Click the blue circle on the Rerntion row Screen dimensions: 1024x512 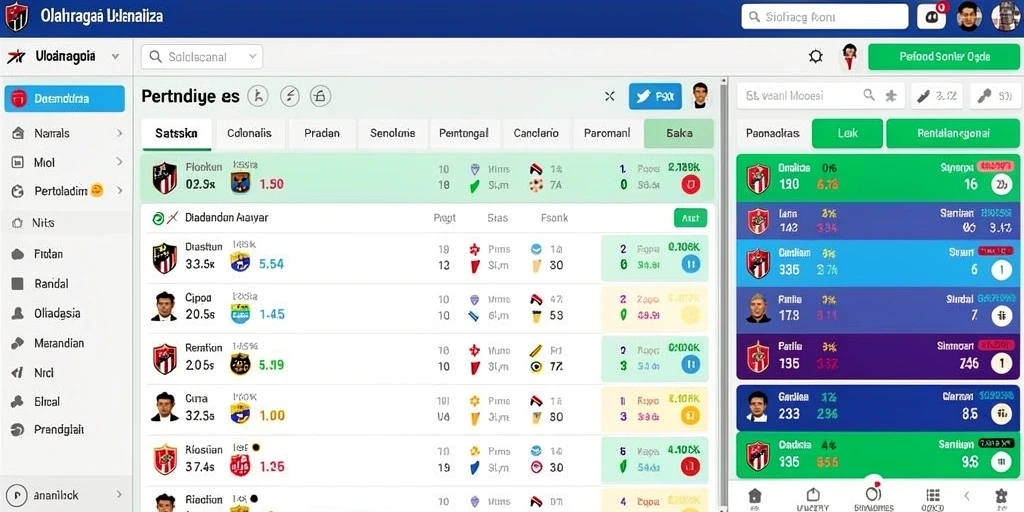pyautogui.click(x=691, y=364)
